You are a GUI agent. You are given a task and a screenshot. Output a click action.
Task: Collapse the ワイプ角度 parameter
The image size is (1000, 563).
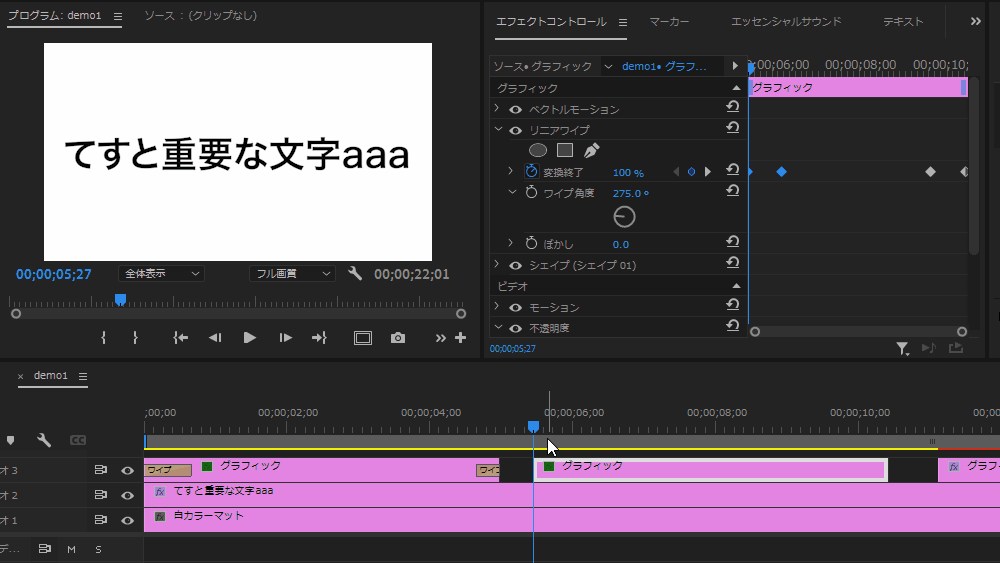511,191
